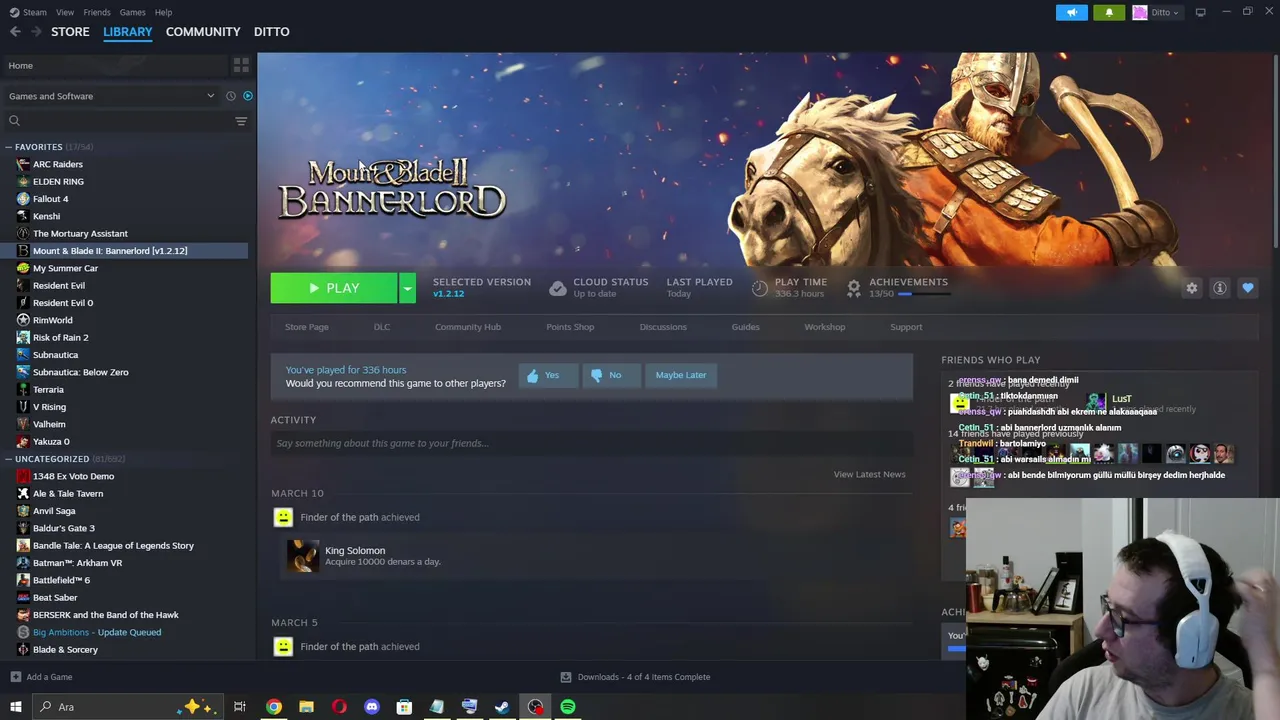Open Steam from the Windows taskbar
Screen dimensions: 1280x720
click(x=502, y=707)
